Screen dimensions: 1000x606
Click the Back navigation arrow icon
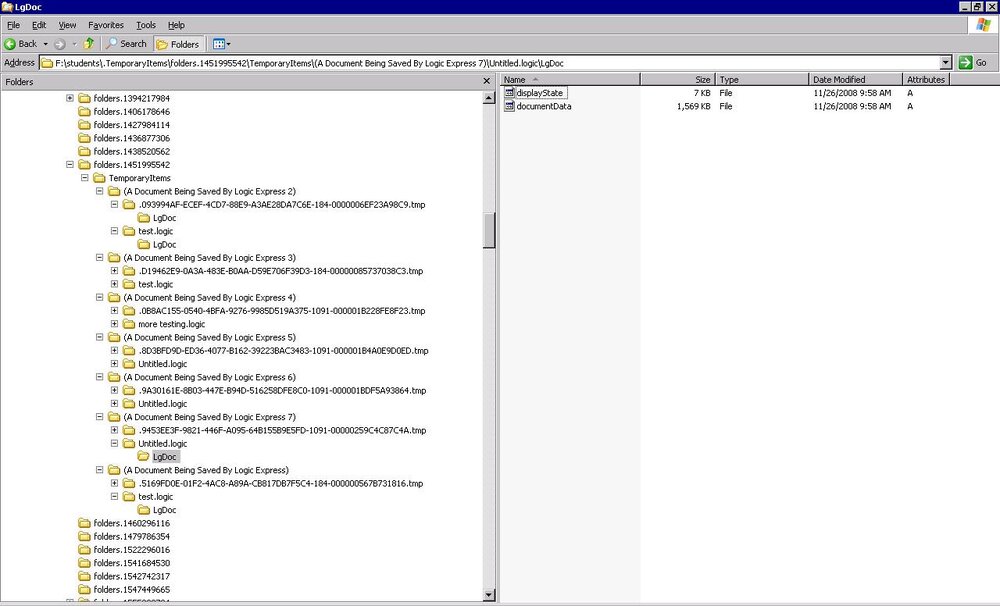[x=10, y=44]
